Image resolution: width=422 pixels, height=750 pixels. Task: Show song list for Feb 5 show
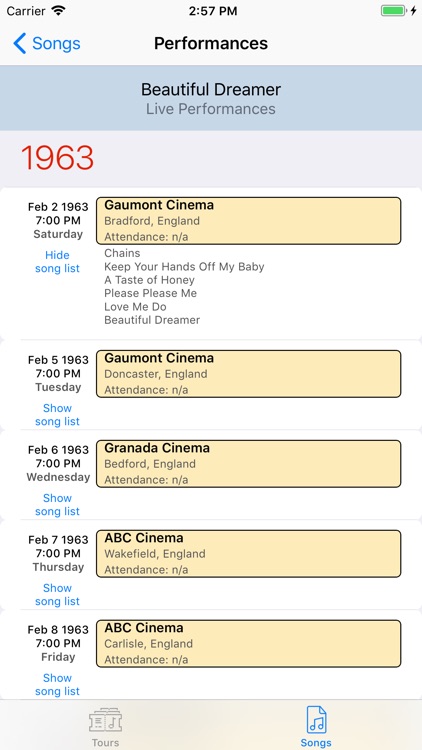pyautogui.click(x=57, y=415)
